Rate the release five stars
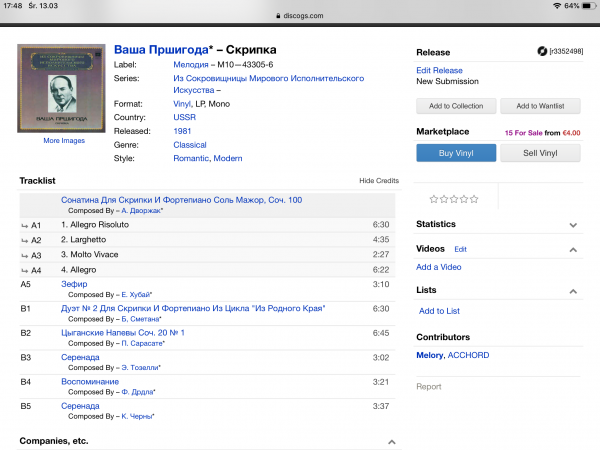This screenshot has height=450, width=600. (474, 199)
